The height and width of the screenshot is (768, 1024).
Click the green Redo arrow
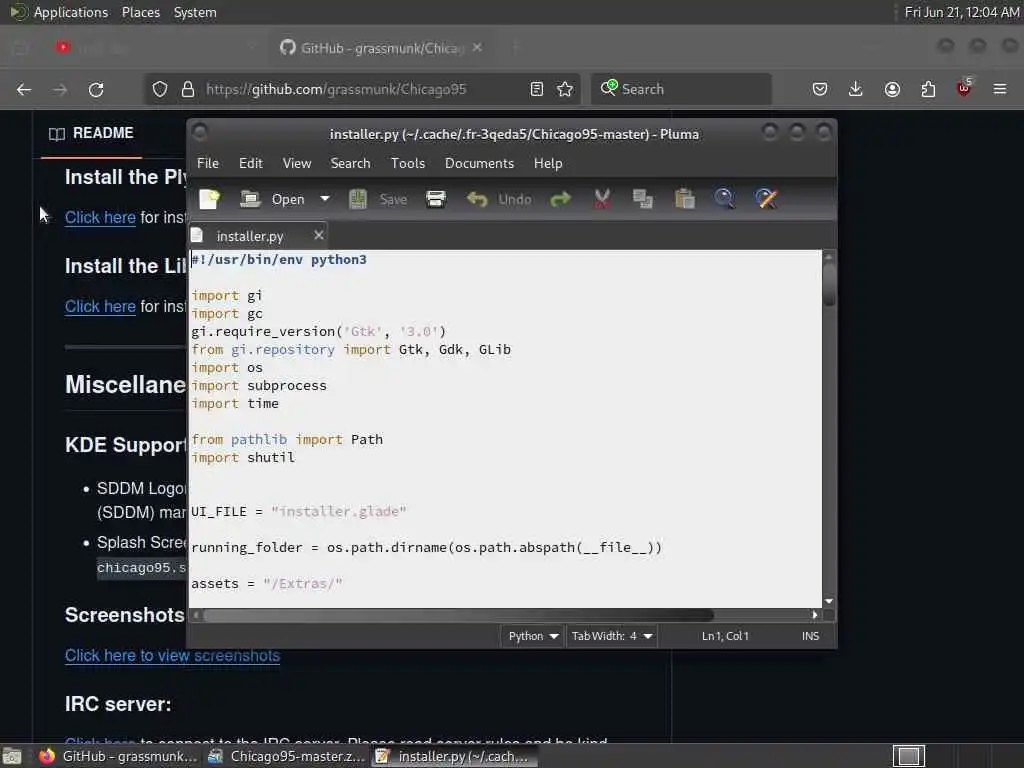[560, 199]
